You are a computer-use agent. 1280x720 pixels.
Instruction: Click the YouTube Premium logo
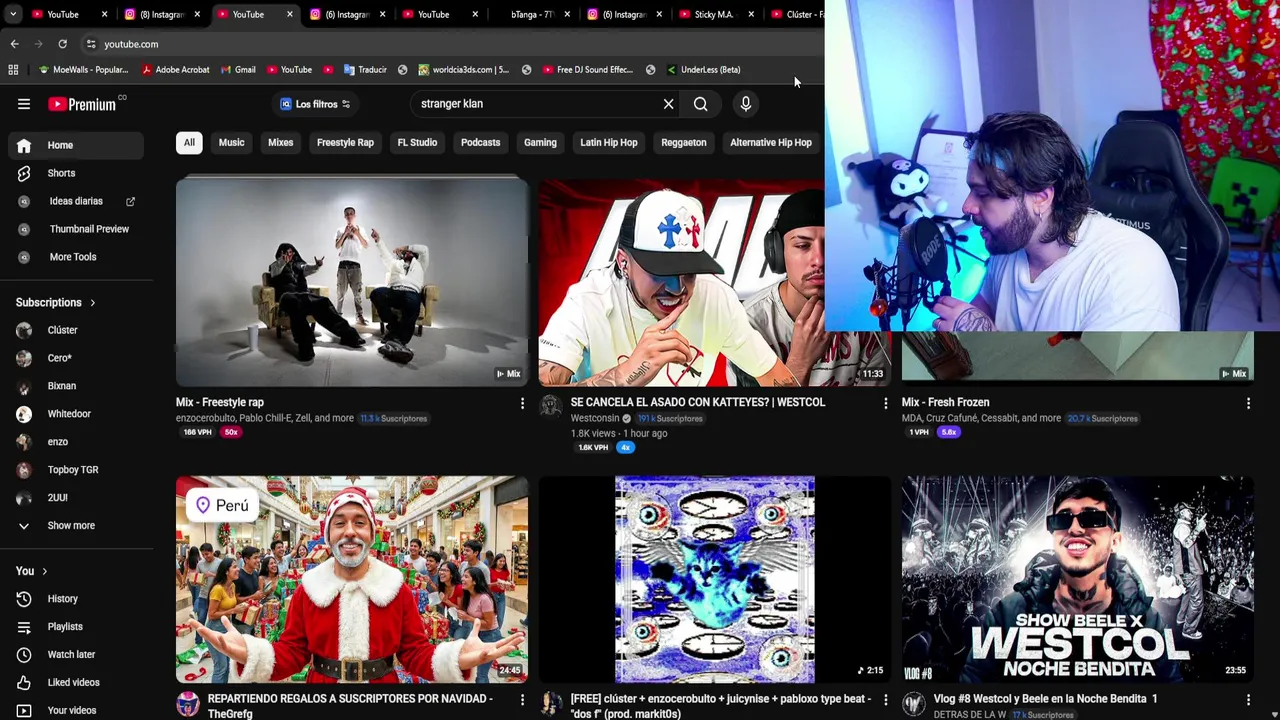point(82,104)
